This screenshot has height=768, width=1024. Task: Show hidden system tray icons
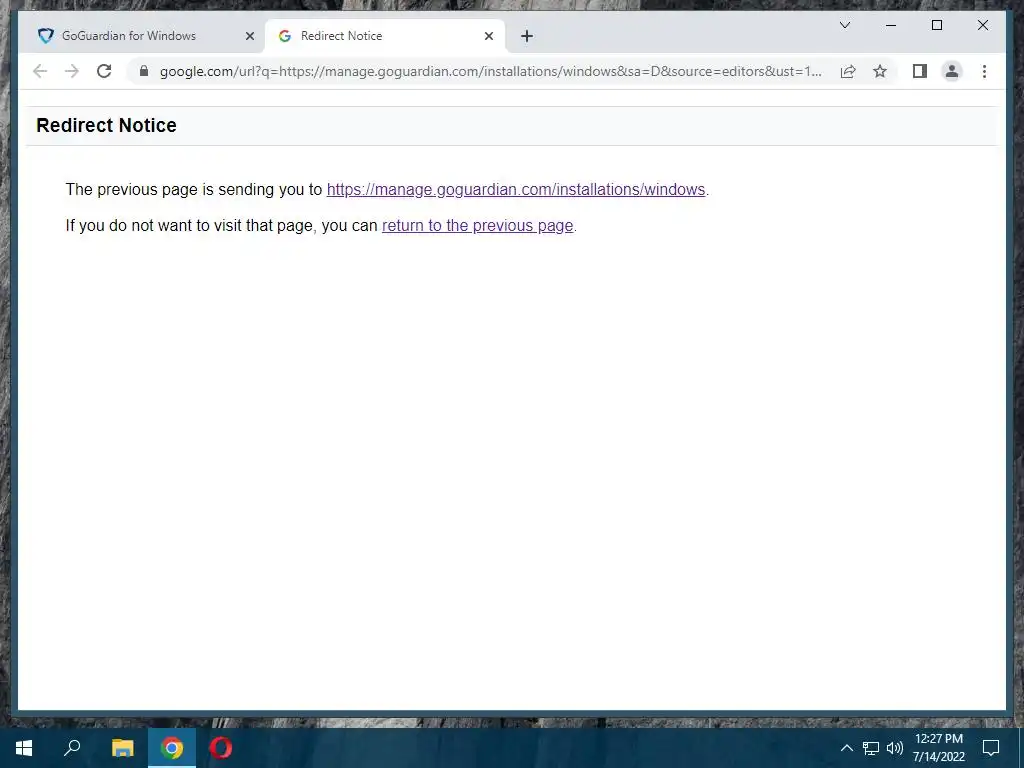[x=846, y=748]
